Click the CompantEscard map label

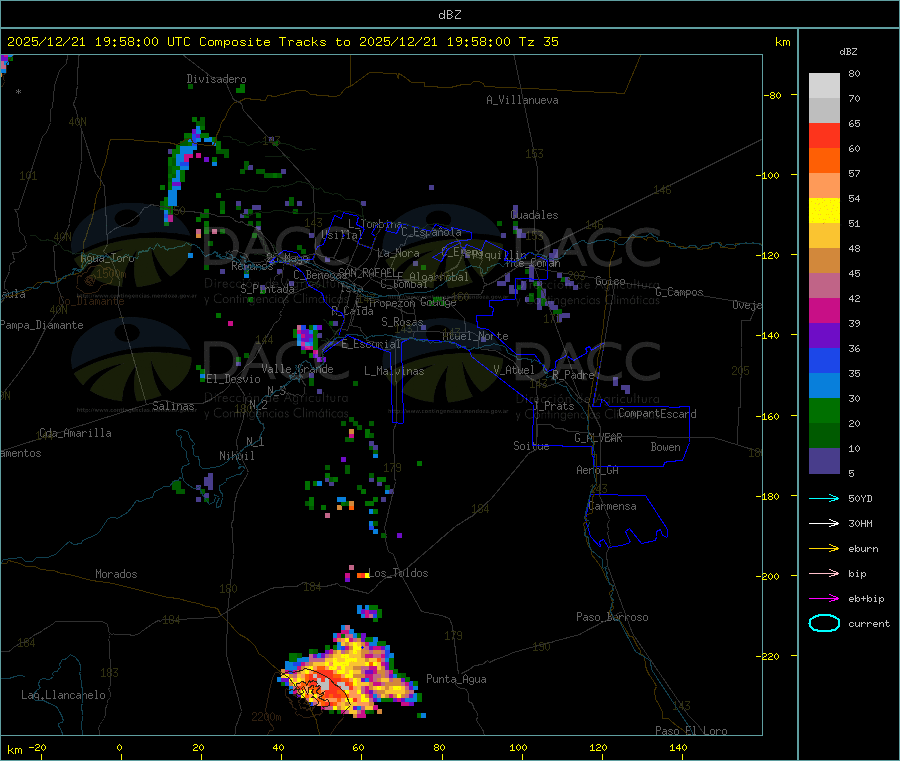(x=657, y=414)
